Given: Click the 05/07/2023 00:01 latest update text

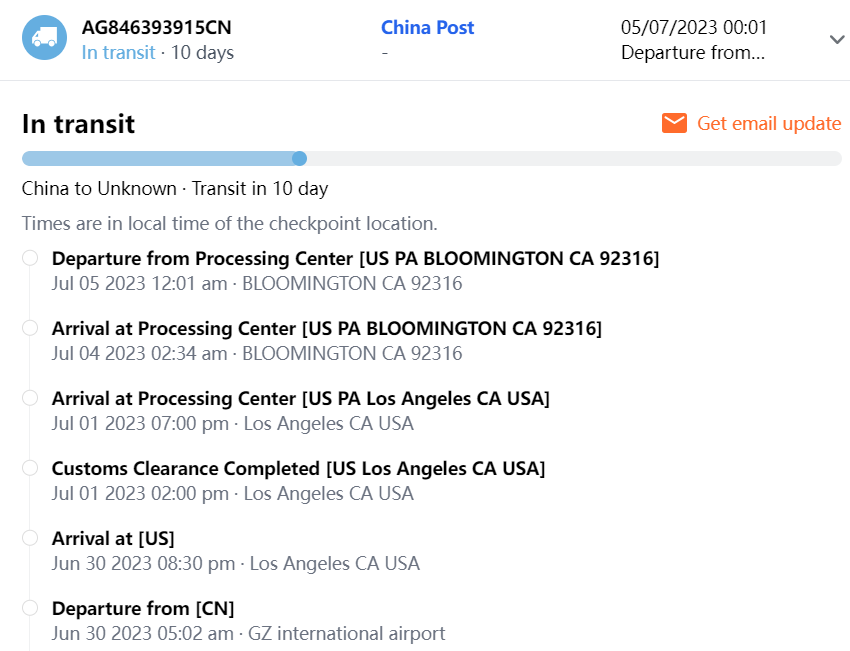Looking at the screenshot, I should click(x=694, y=28).
